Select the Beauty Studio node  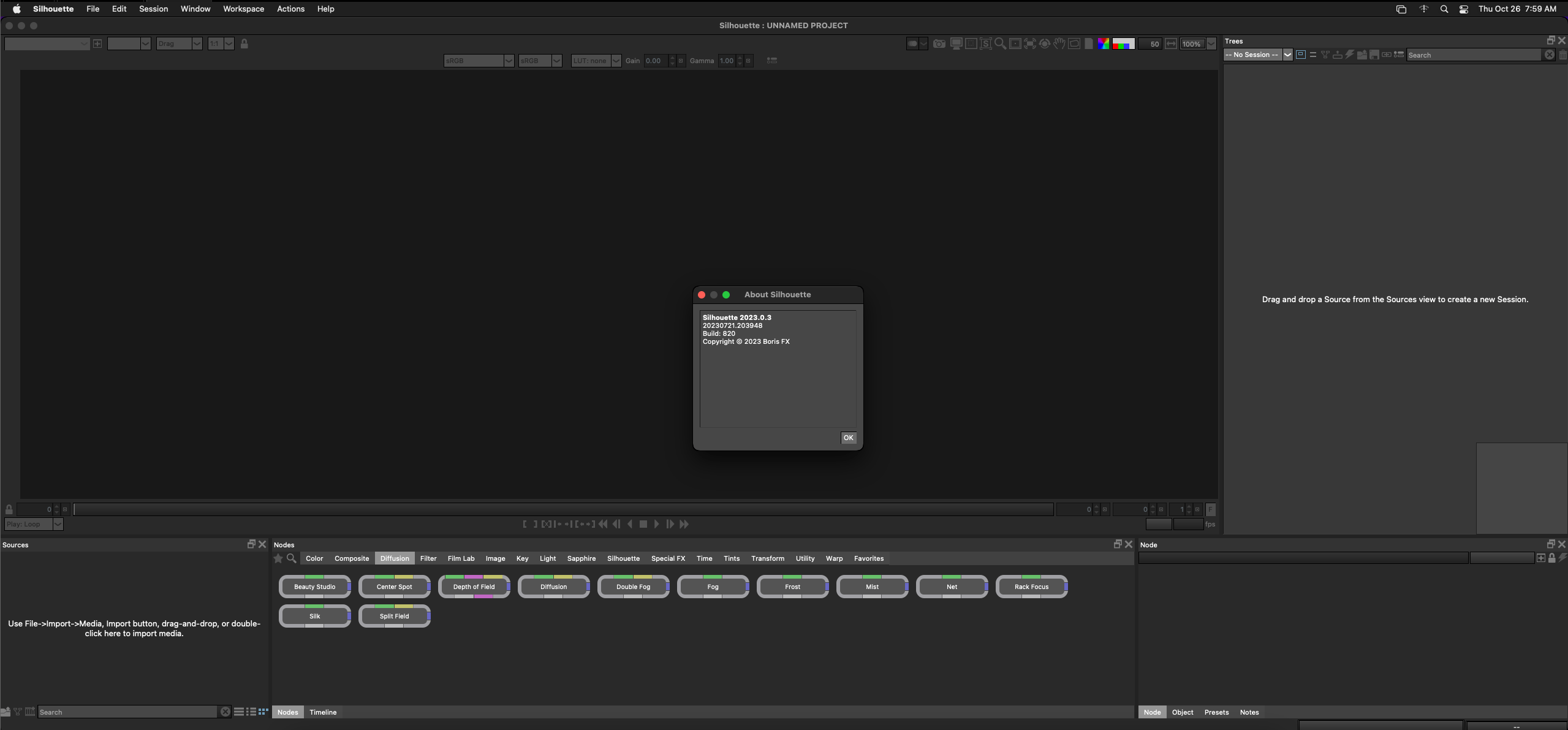click(x=314, y=586)
